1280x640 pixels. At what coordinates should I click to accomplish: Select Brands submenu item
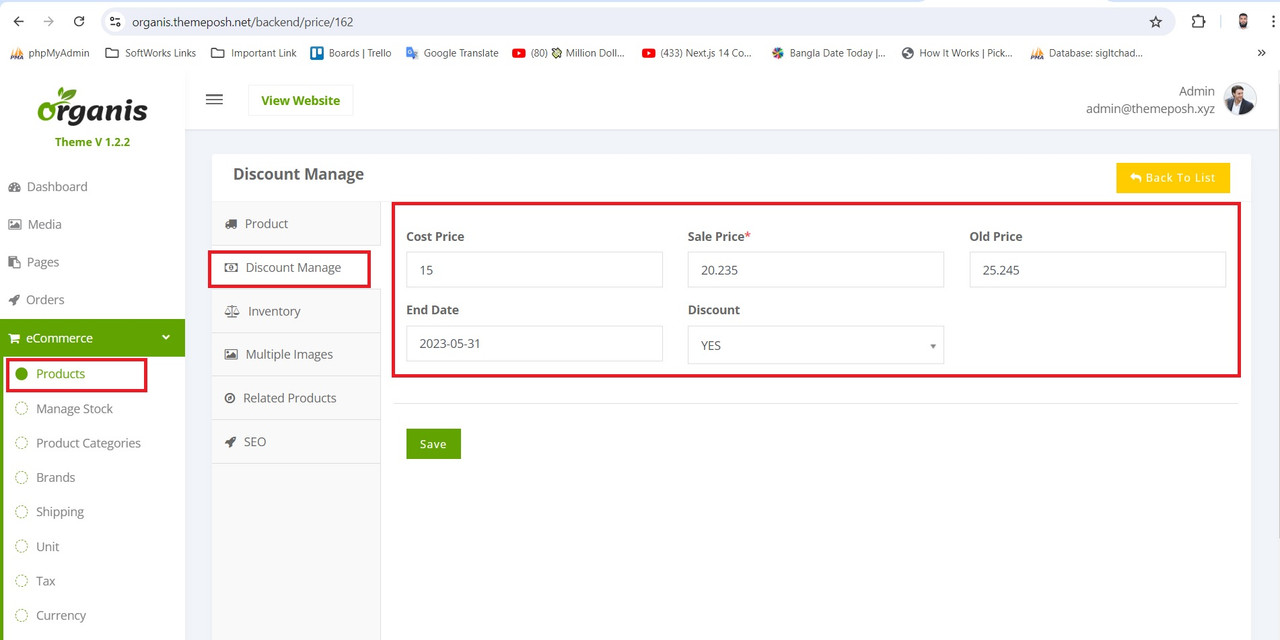pyautogui.click(x=56, y=478)
